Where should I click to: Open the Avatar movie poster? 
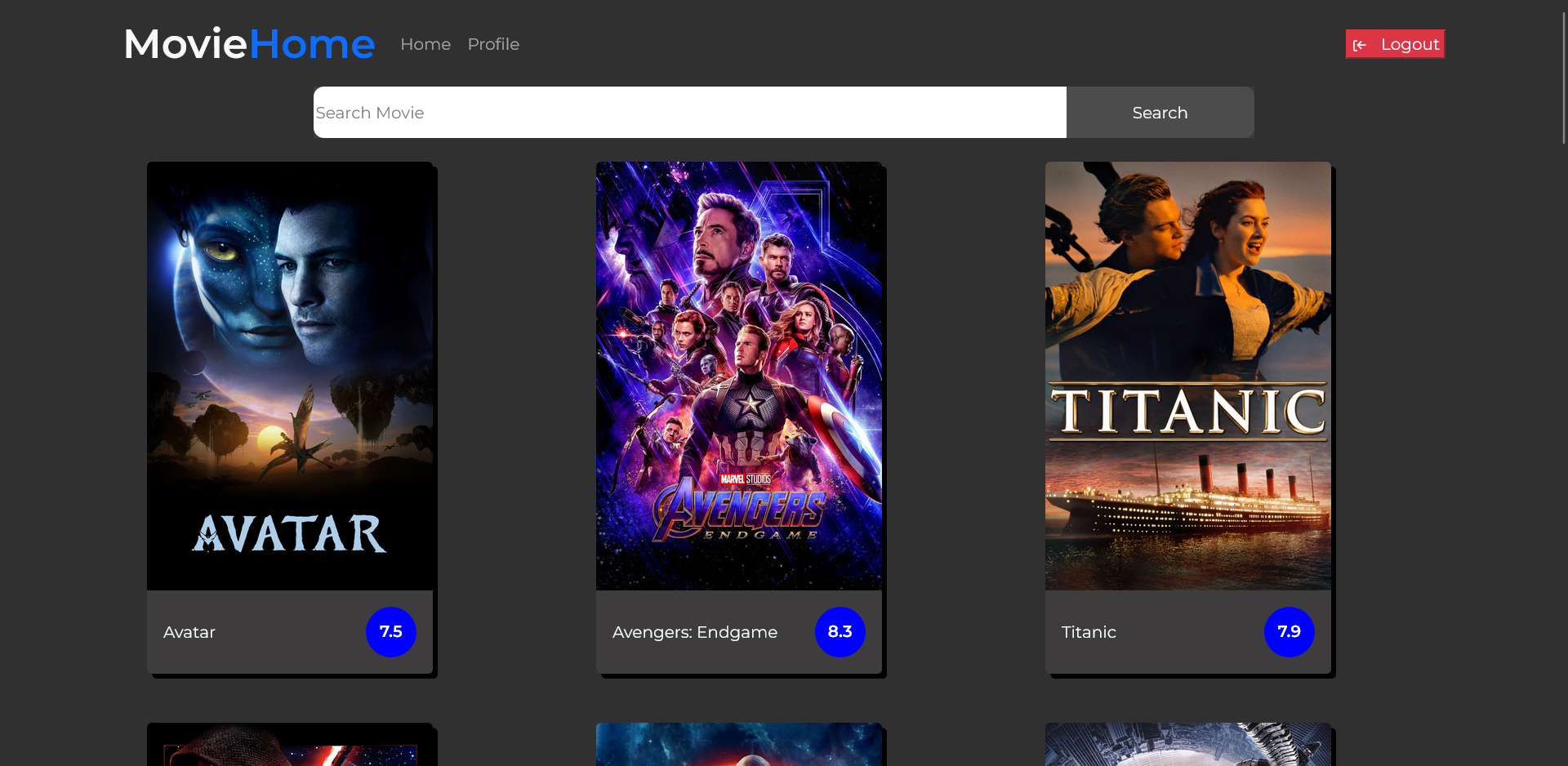(291, 375)
